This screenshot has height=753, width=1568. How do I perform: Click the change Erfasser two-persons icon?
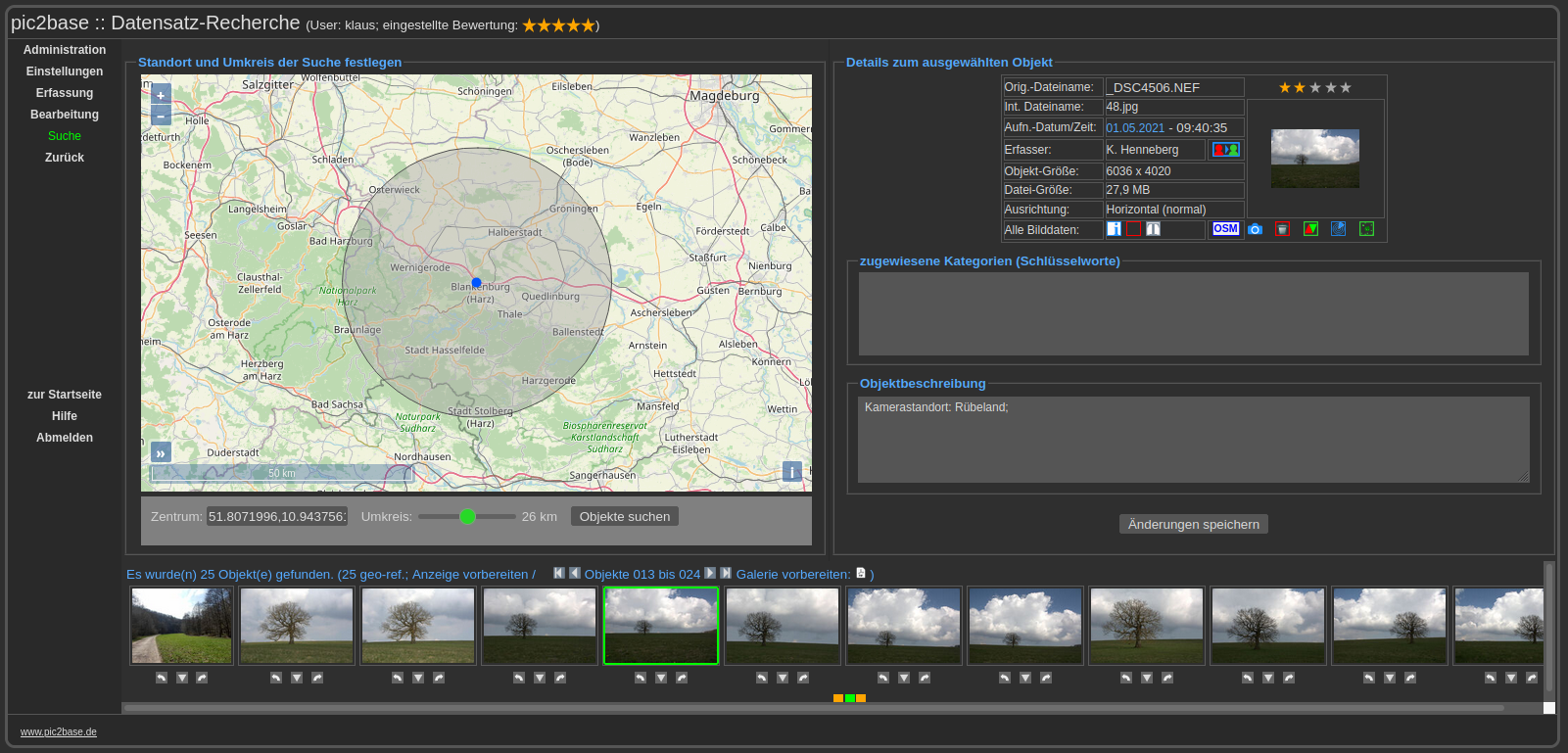coord(1225,150)
